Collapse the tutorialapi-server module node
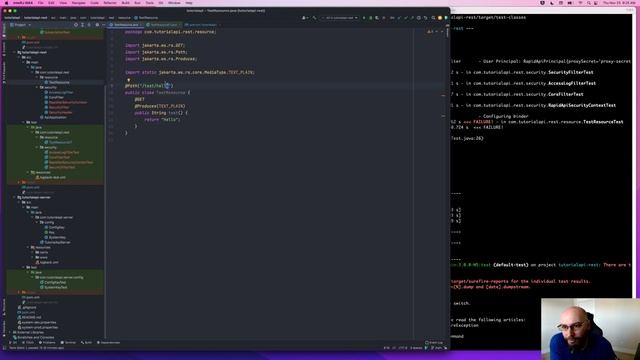640x360 pixels. coord(14,197)
